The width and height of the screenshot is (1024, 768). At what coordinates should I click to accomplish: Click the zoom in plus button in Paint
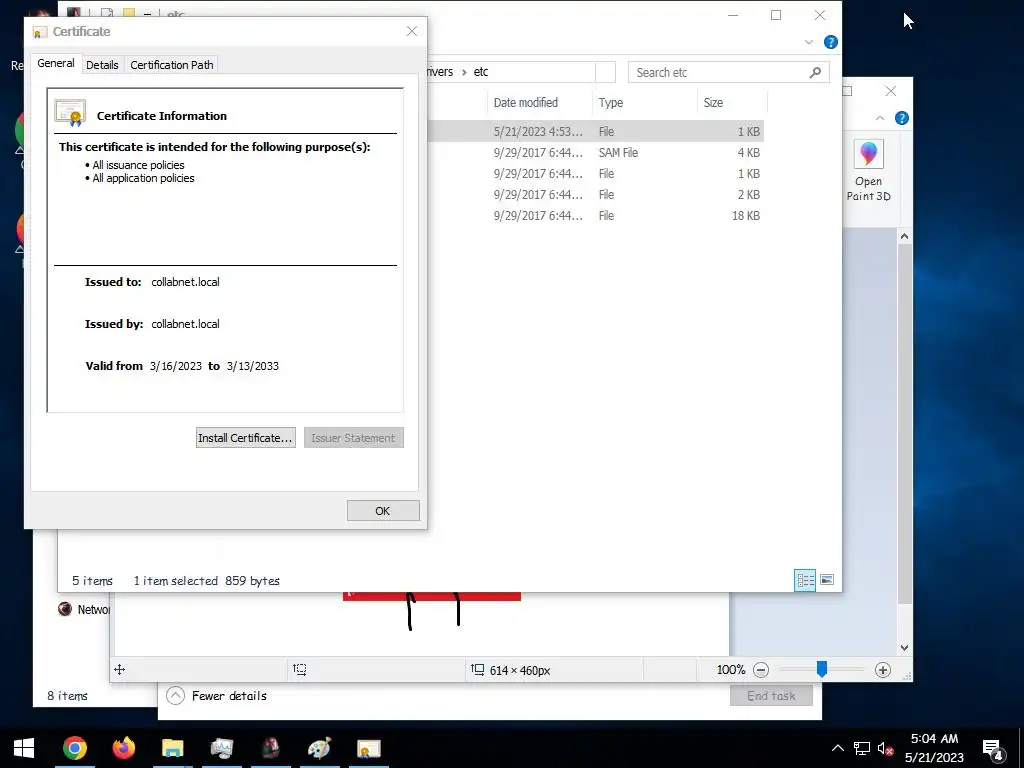[x=882, y=670]
